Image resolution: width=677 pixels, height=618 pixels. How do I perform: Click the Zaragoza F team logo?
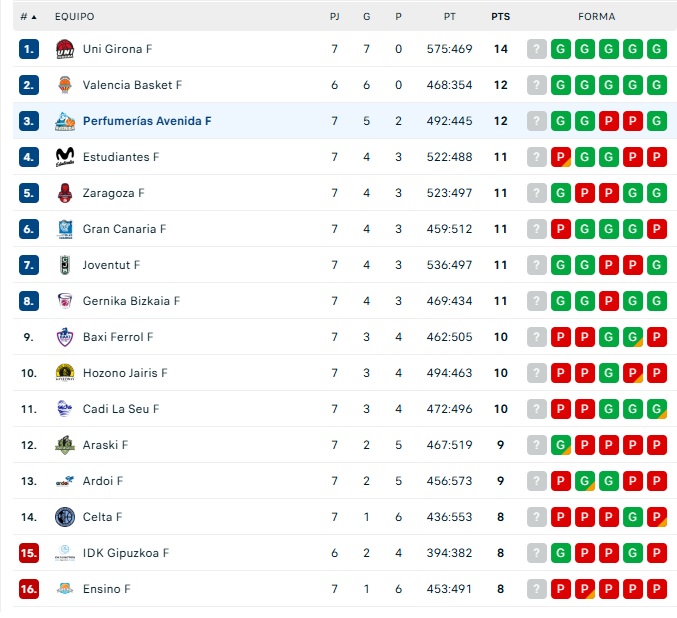(64, 193)
